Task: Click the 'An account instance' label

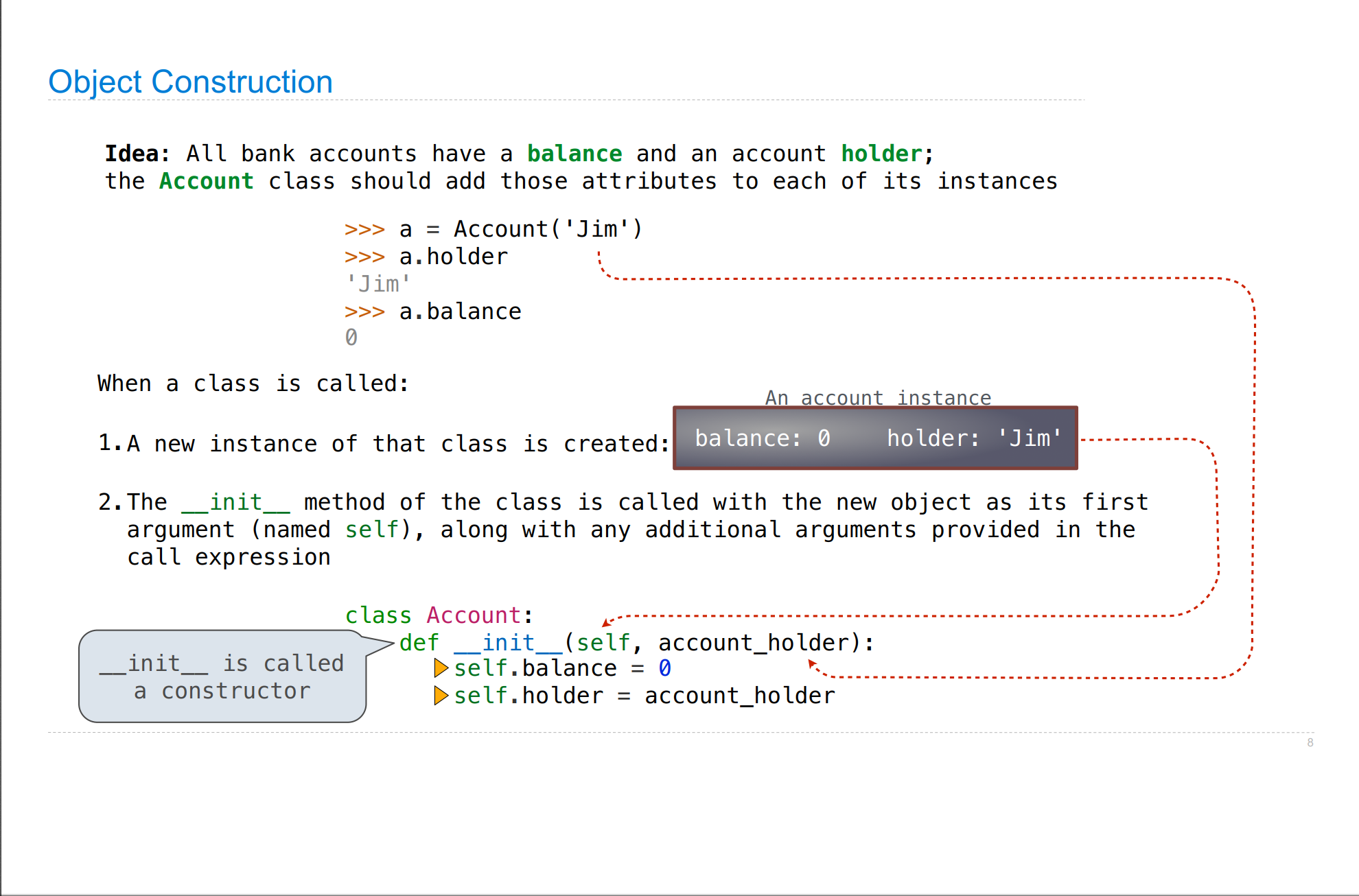Action: pyautogui.click(x=878, y=397)
